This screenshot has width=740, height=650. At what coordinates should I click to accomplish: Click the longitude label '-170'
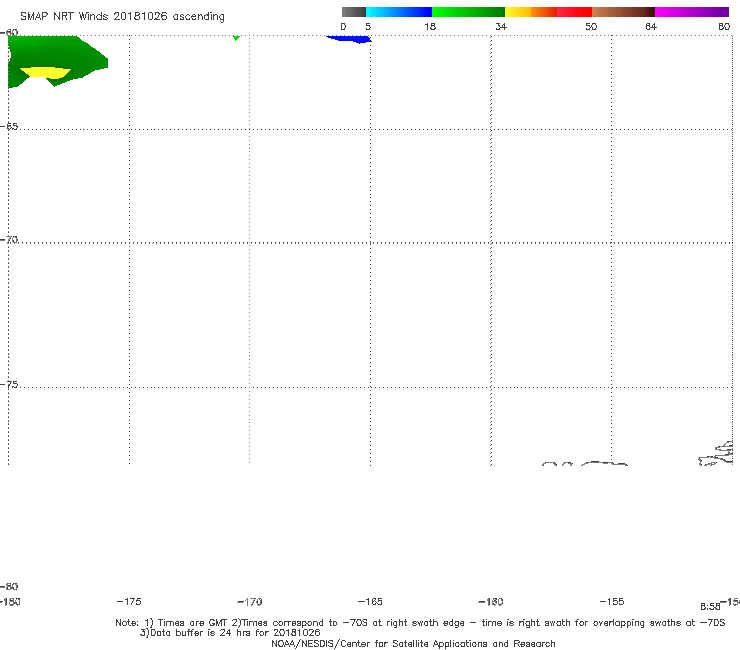(250, 602)
